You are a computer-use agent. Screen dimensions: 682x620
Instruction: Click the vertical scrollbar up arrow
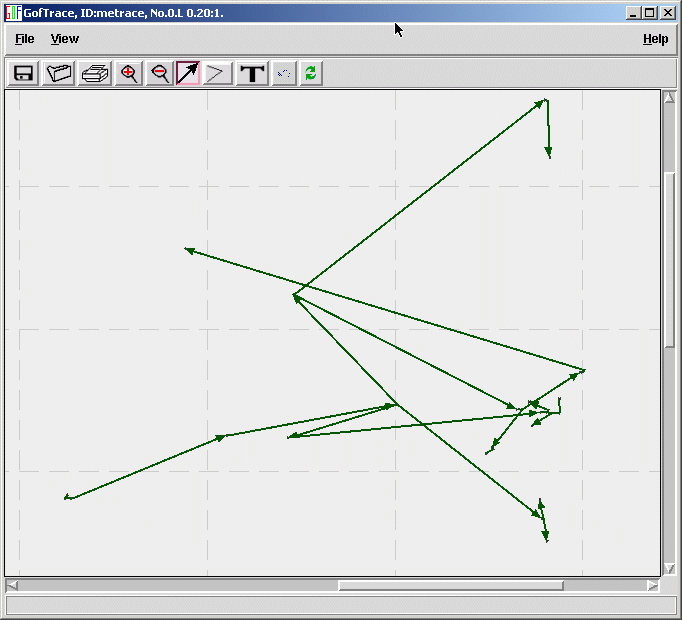click(x=669, y=97)
